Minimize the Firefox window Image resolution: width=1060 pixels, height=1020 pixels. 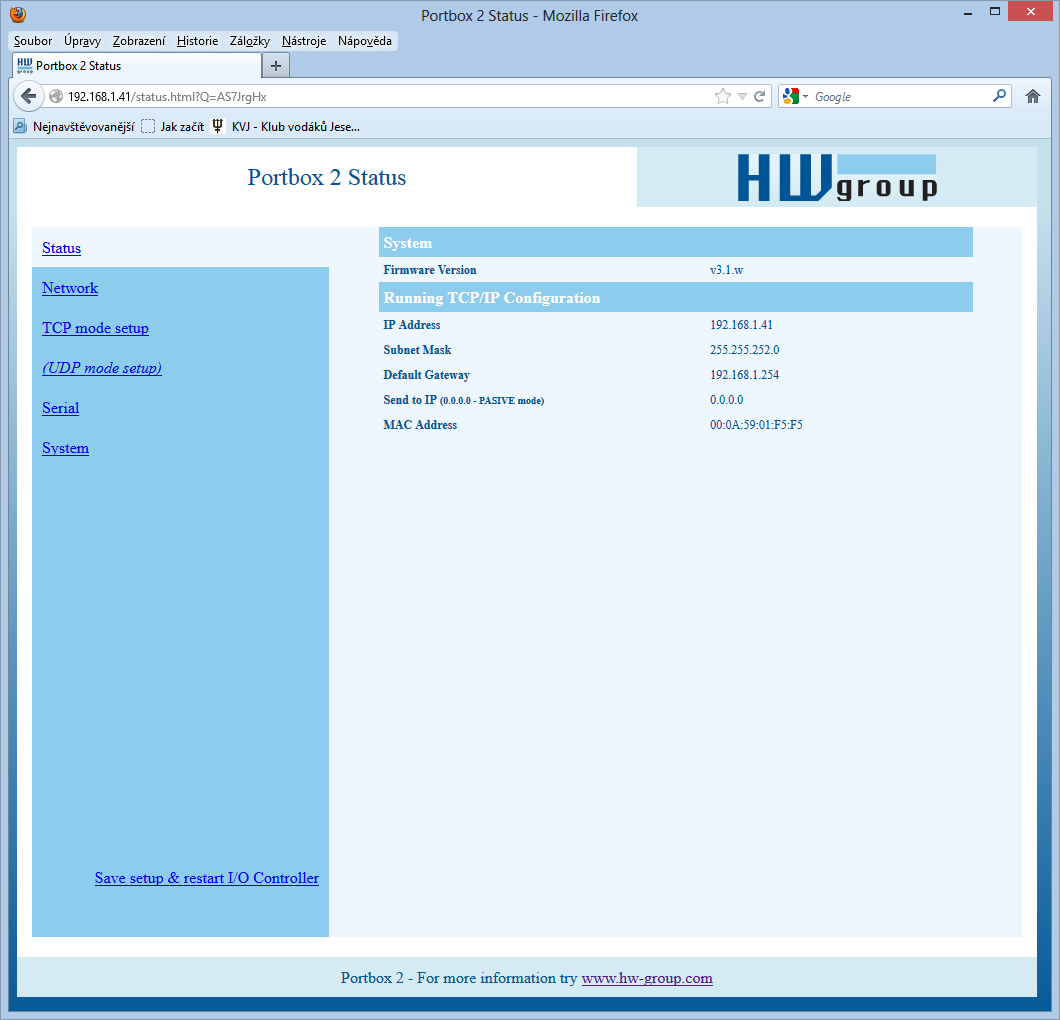(968, 12)
